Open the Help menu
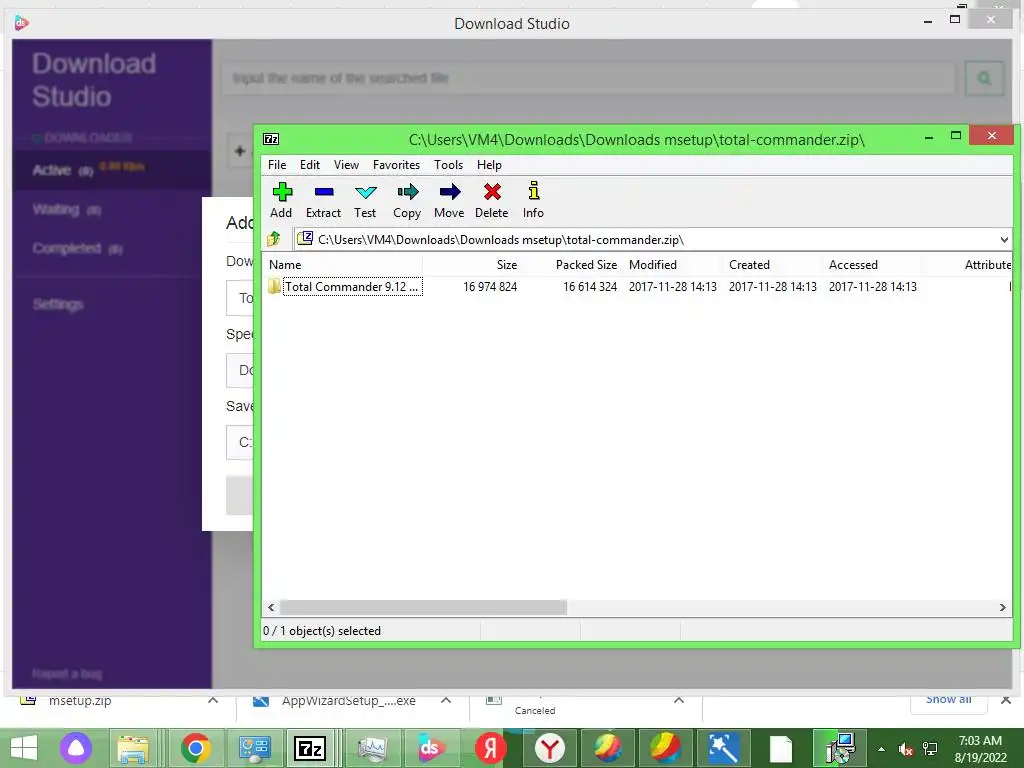 tap(489, 165)
